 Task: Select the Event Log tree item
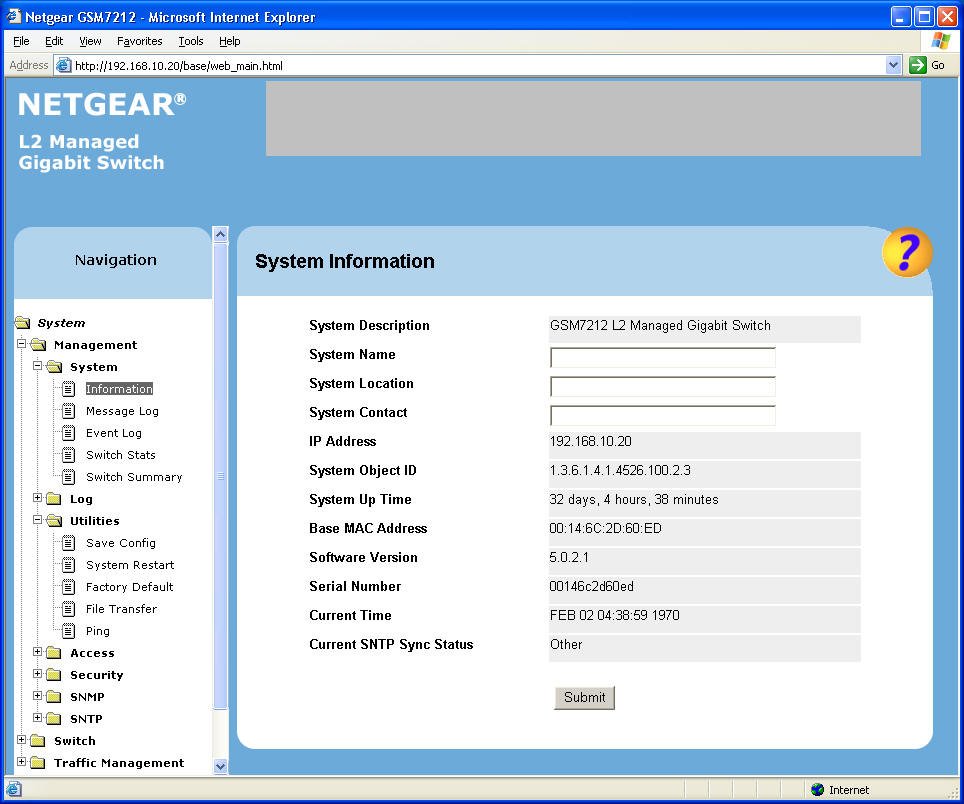(114, 433)
